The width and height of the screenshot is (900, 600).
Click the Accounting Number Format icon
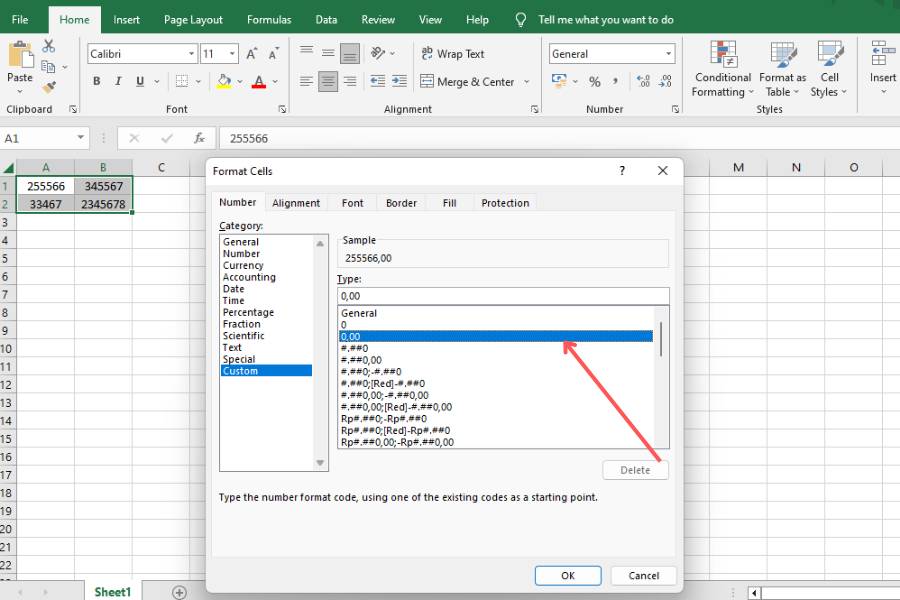(x=558, y=80)
